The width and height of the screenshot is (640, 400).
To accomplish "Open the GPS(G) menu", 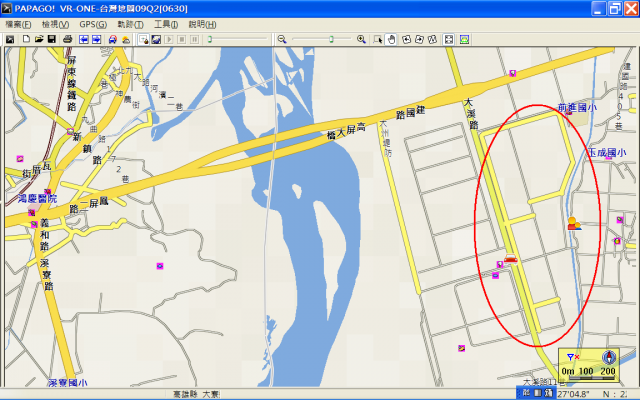I will (x=93, y=24).
